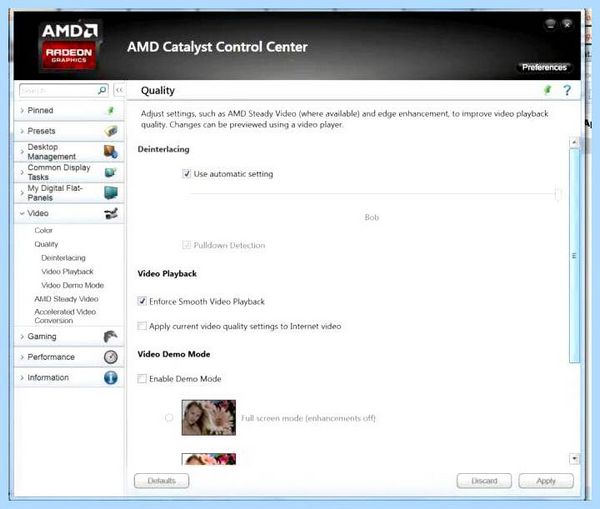
Task: Click the green pin icon beside Pinned
Action: 110,111
